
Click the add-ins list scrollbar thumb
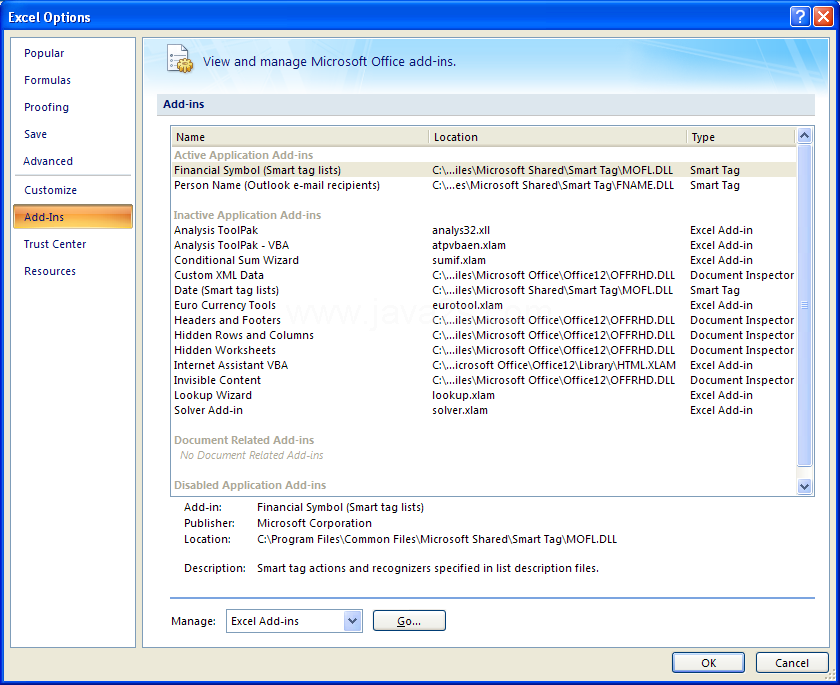(x=804, y=305)
